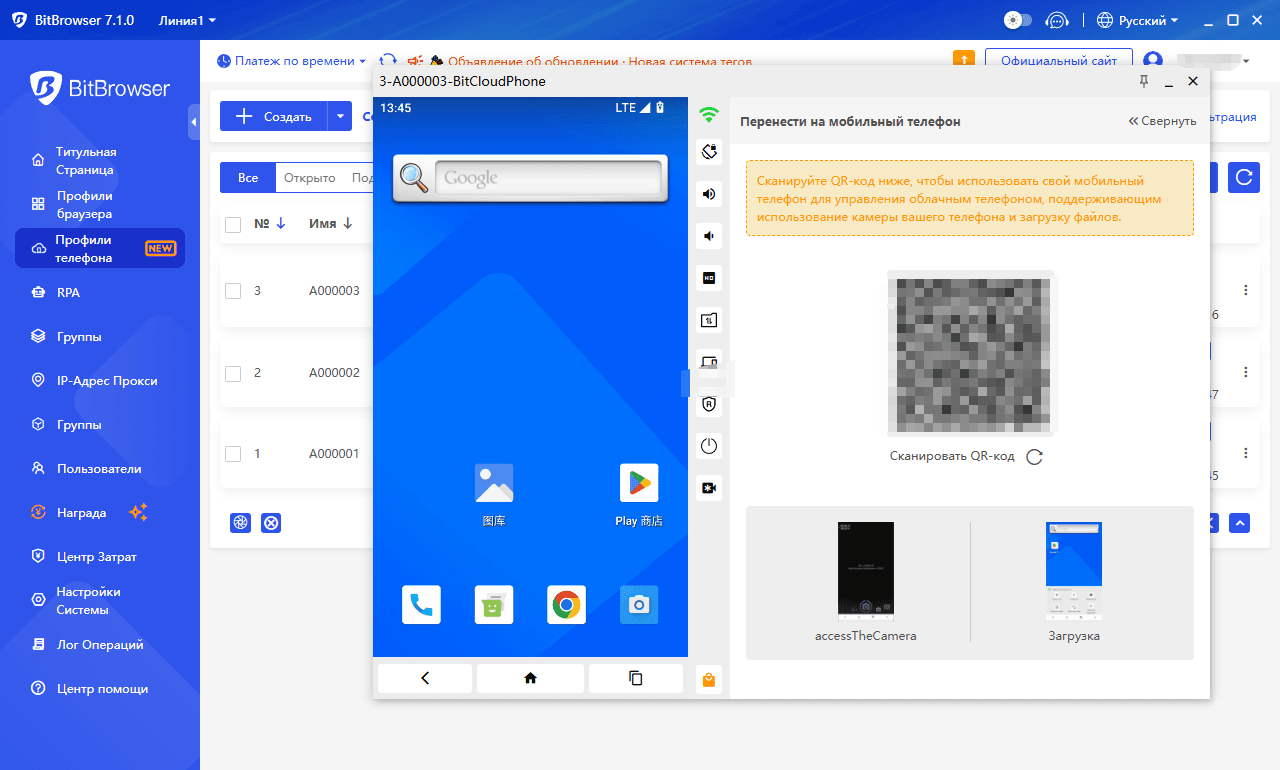1280x770 pixels.
Task: Click the power button icon in phone toolbar
Action: [709, 446]
